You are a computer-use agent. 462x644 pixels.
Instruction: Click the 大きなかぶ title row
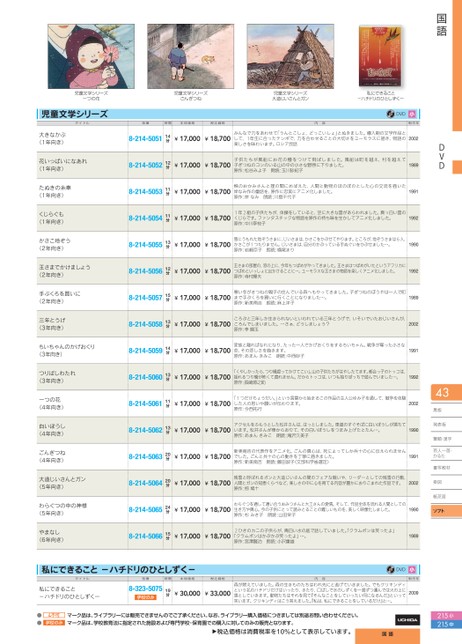[x=228, y=139]
